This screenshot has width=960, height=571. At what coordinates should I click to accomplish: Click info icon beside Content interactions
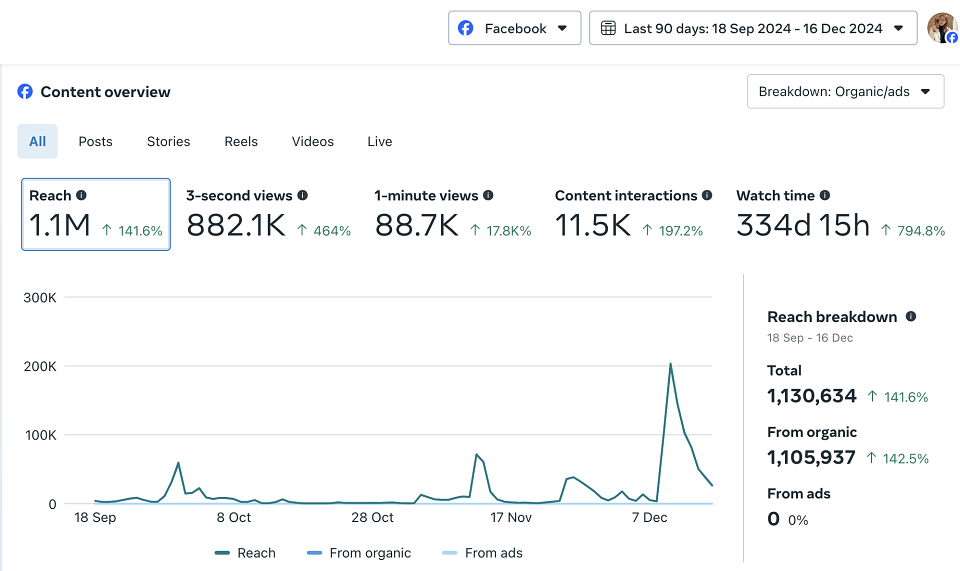click(707, 195)
